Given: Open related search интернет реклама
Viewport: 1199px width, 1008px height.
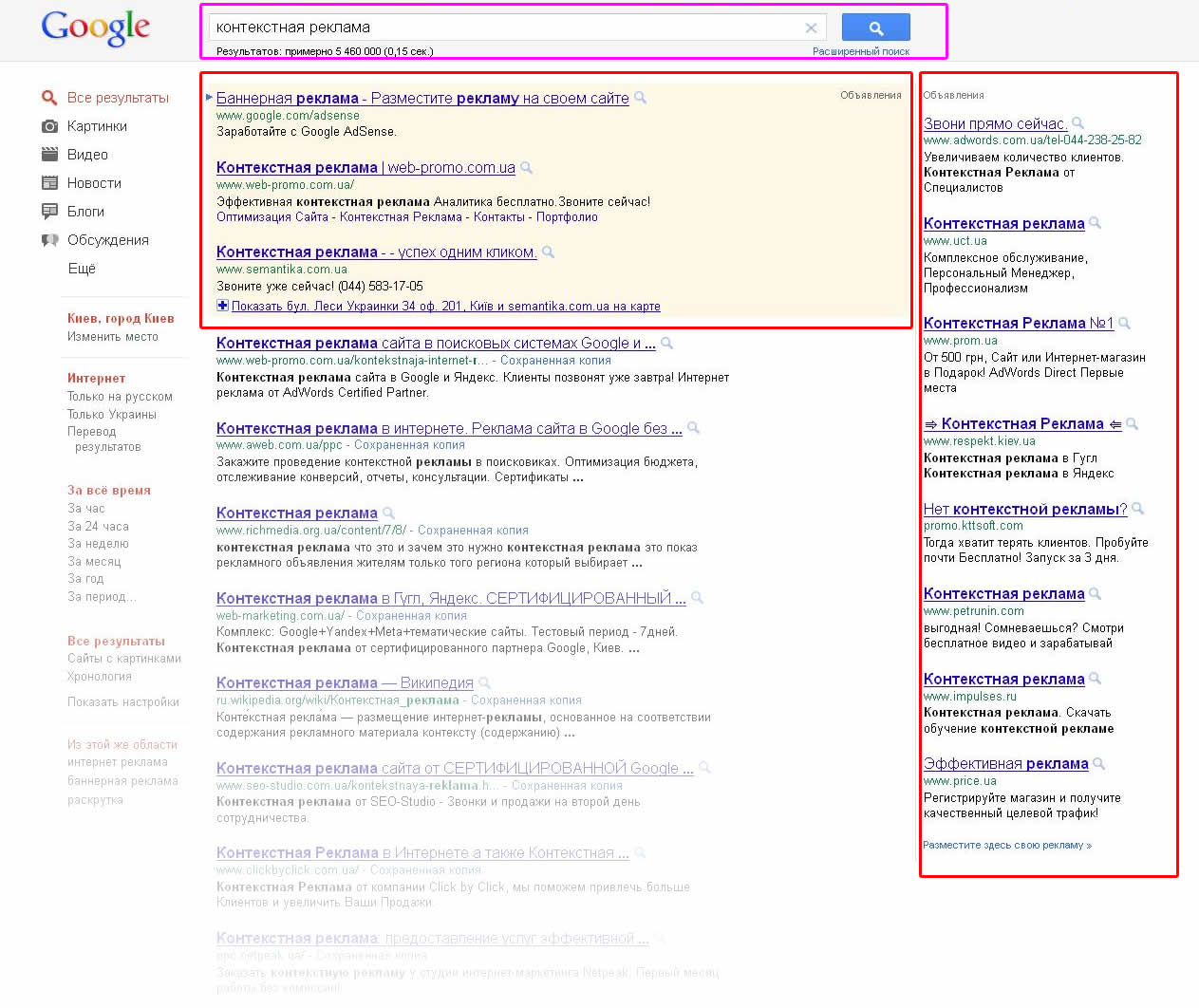Looking at the screenshot, I should pyautogui.click(x=118, y=762).
